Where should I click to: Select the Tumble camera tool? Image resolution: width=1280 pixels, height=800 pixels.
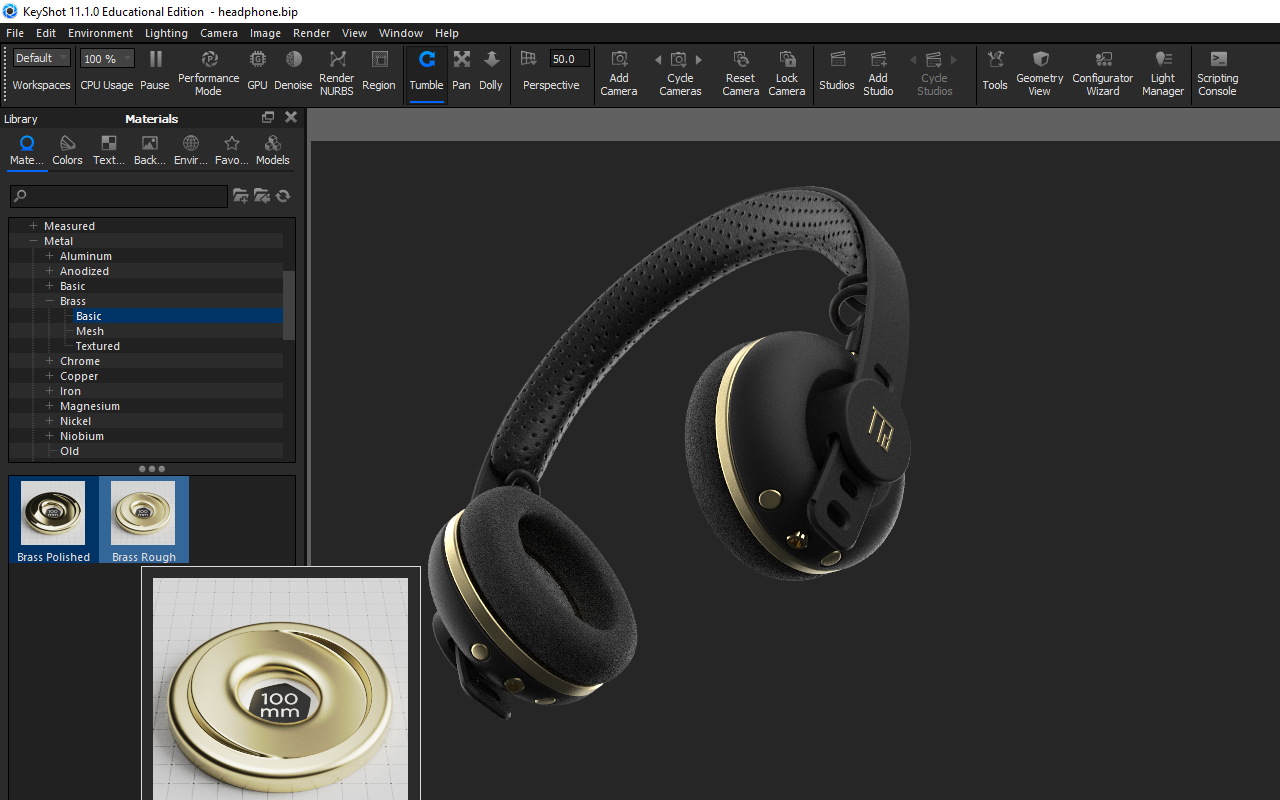click(426, 71)
